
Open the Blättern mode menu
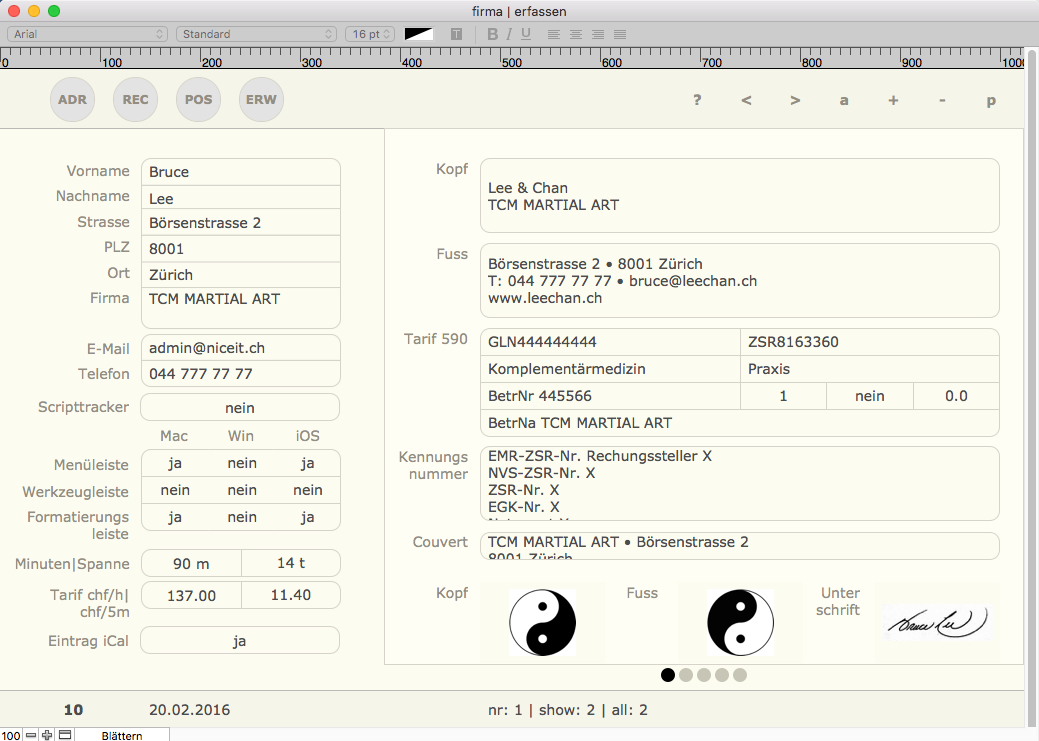pos(122,735)
